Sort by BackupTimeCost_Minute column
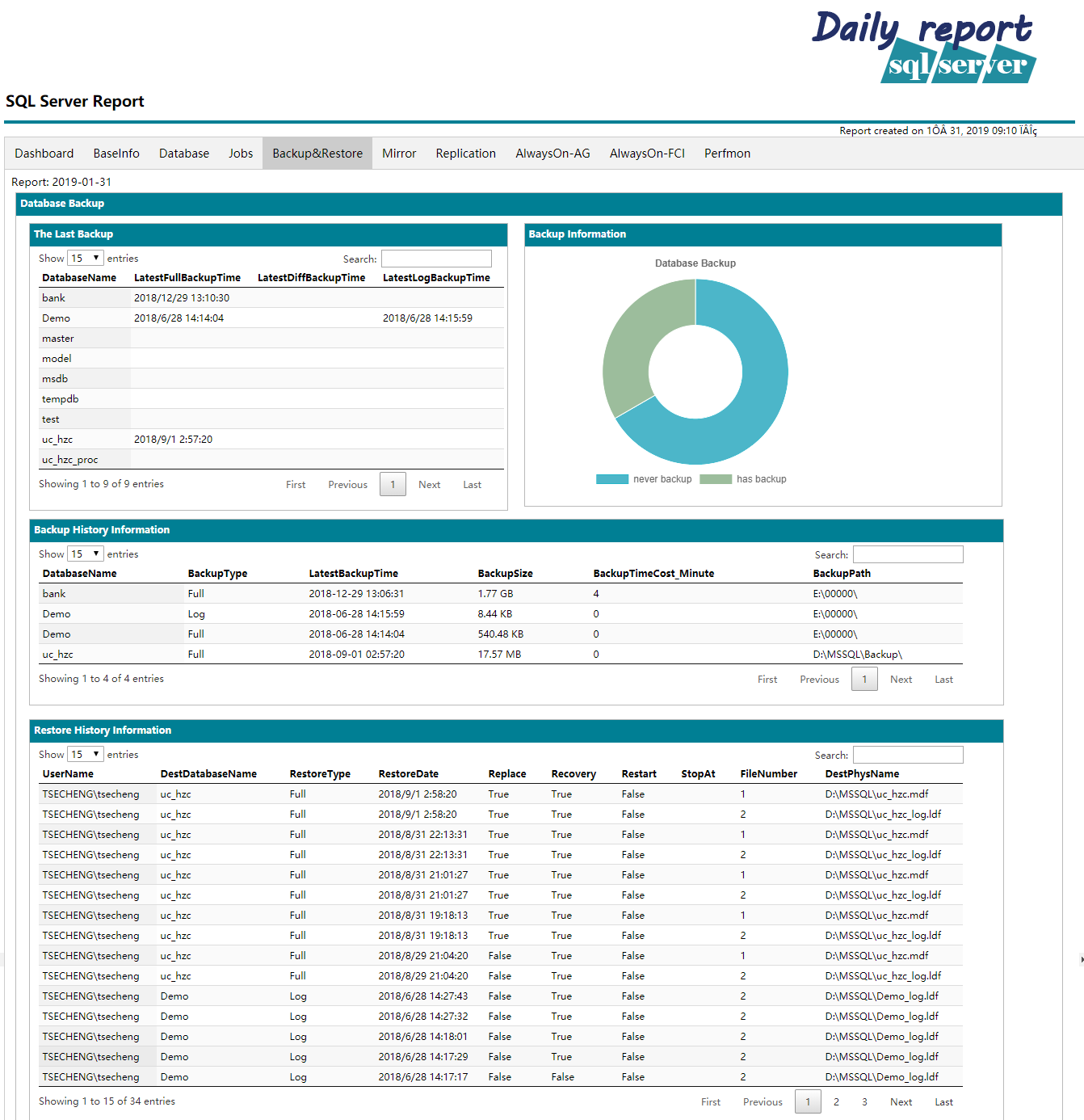This screenshot has width=1084, height=1120. pos(653,574)
